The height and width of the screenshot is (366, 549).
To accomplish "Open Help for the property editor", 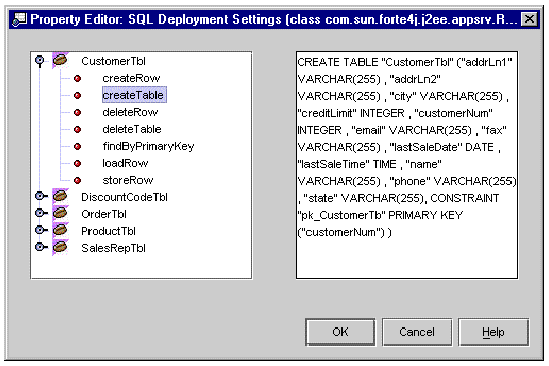I will 493,332.
